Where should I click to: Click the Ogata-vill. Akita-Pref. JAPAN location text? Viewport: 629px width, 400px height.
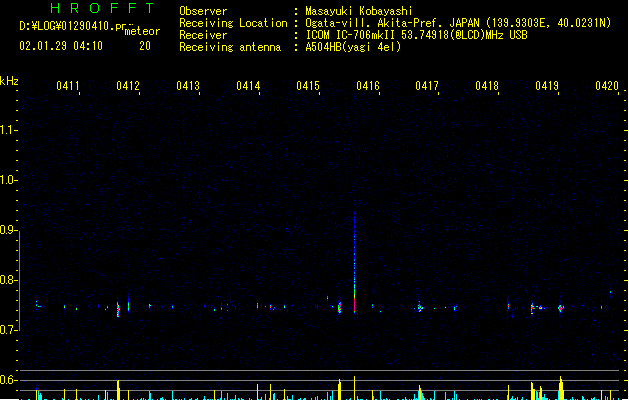click(458, 23)
